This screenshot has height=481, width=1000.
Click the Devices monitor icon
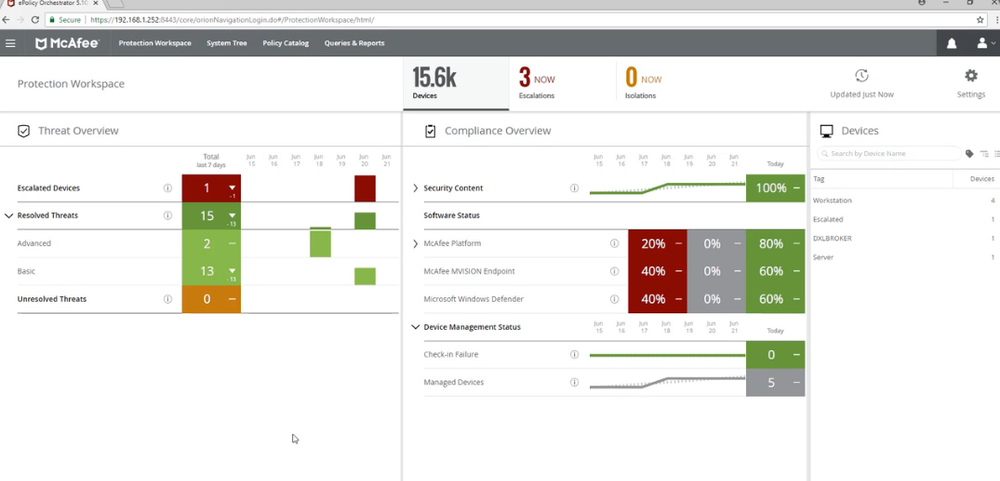pos(827,131)
